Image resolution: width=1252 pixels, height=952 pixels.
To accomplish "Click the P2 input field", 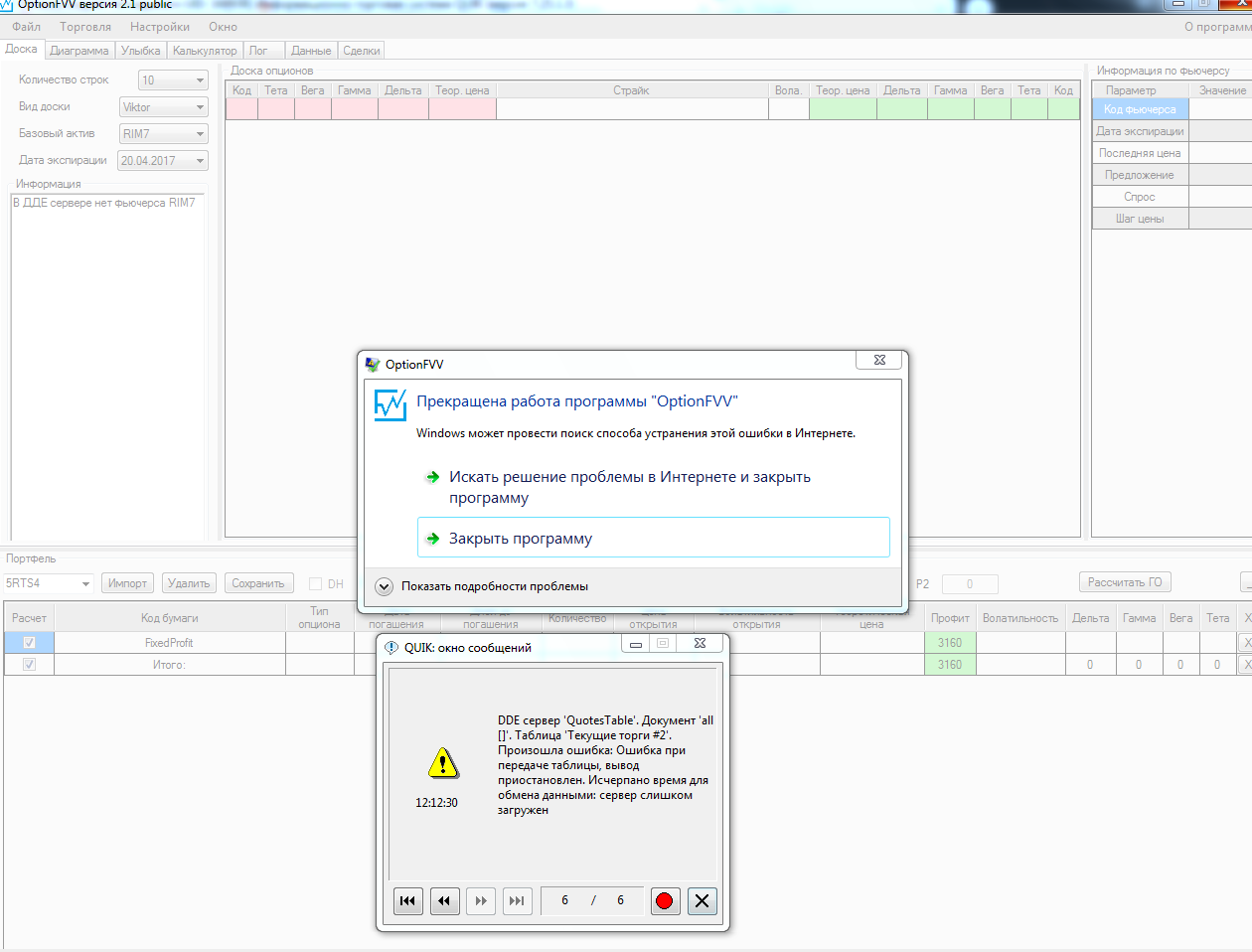I will click(970, 584).
